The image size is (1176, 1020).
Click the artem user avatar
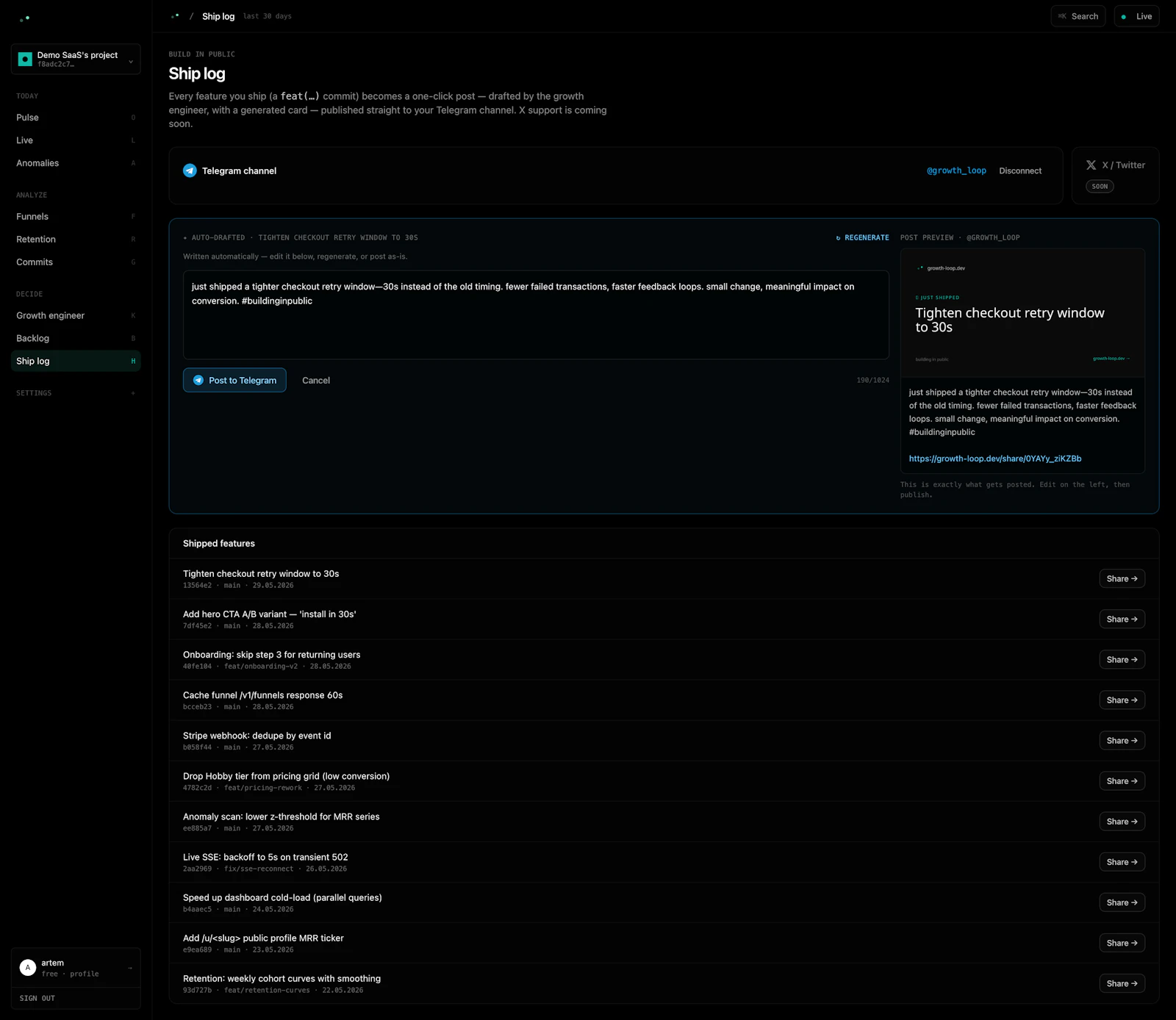[x=28, y=968]
